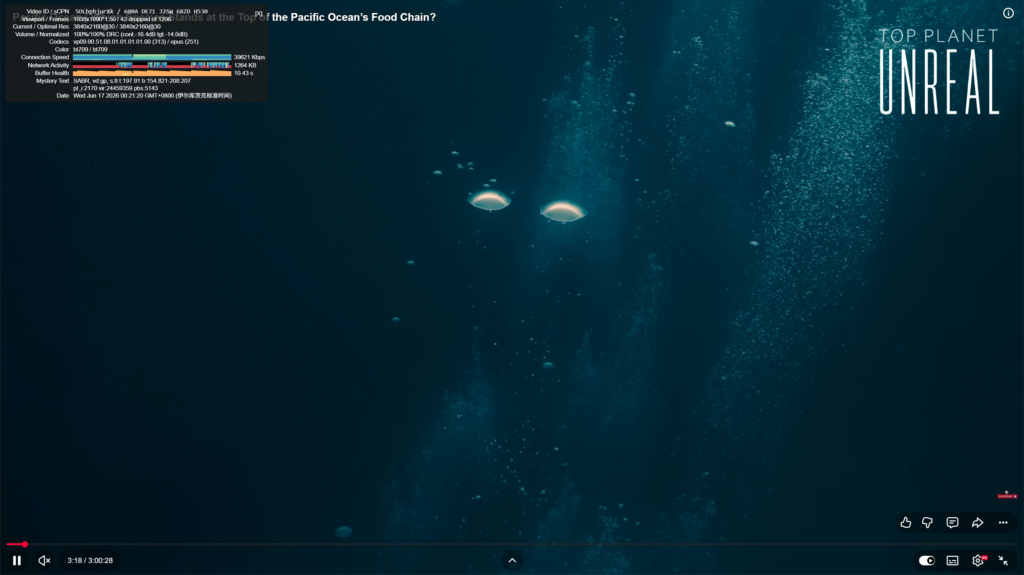Share the video via arrow icon

coord(978,522)
